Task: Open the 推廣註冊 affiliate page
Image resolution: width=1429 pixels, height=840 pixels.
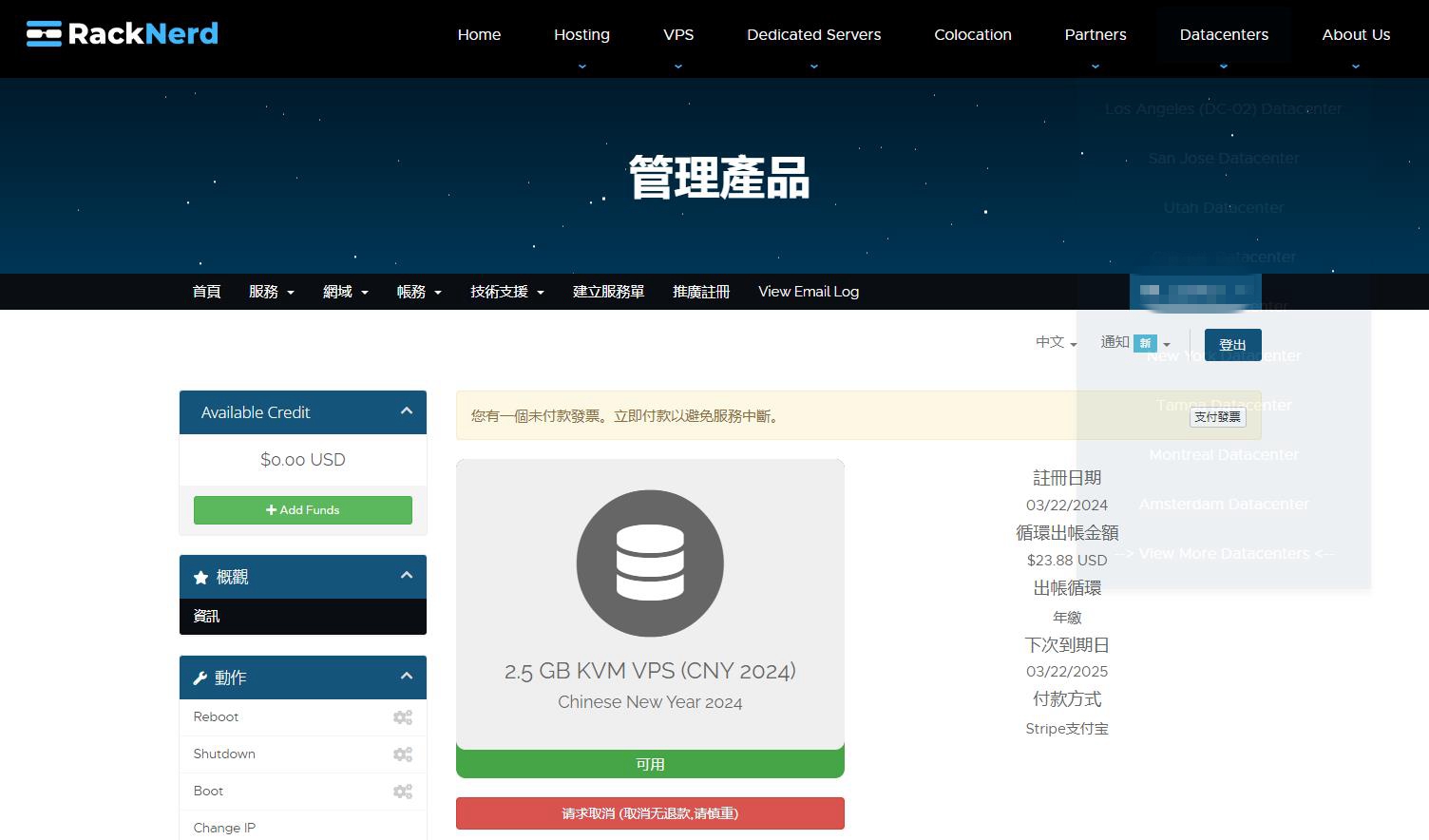Action: (x=701, y=292)
